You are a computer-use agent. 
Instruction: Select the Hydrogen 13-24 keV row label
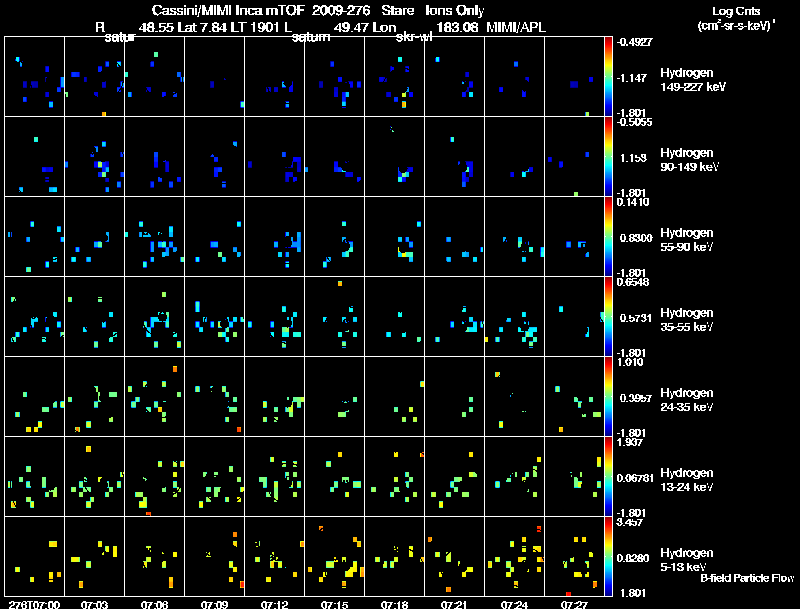point(686,480)
